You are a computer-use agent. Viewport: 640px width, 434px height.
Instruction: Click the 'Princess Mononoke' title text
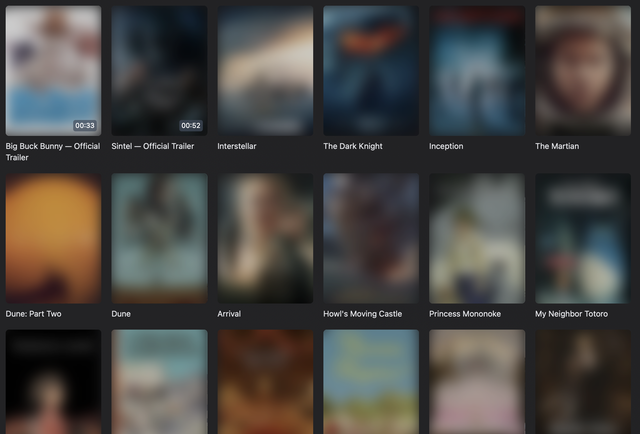465,314
